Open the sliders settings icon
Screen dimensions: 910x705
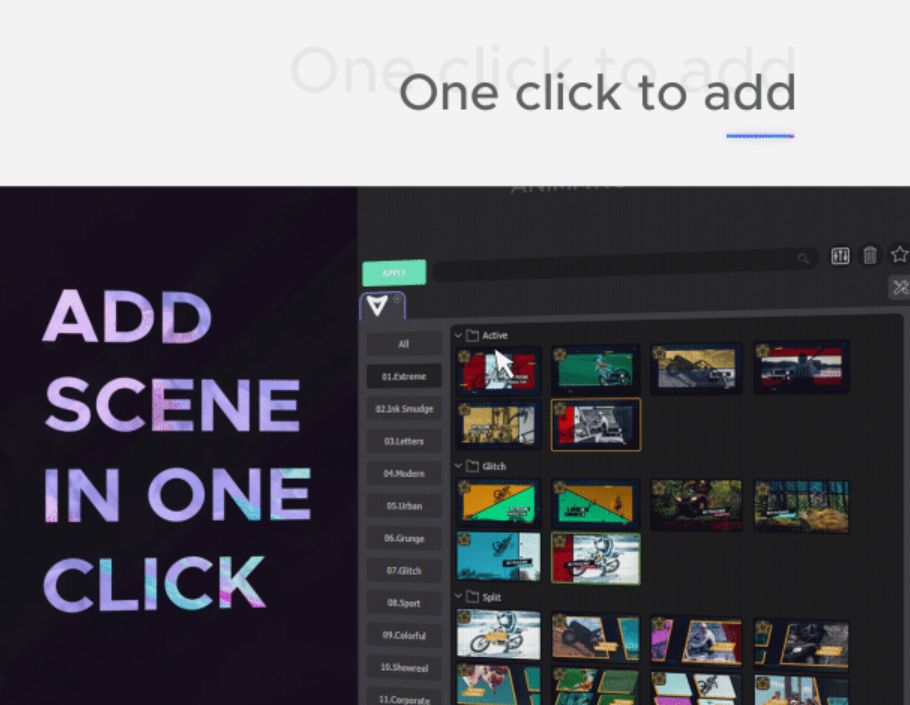pos(840,256)
